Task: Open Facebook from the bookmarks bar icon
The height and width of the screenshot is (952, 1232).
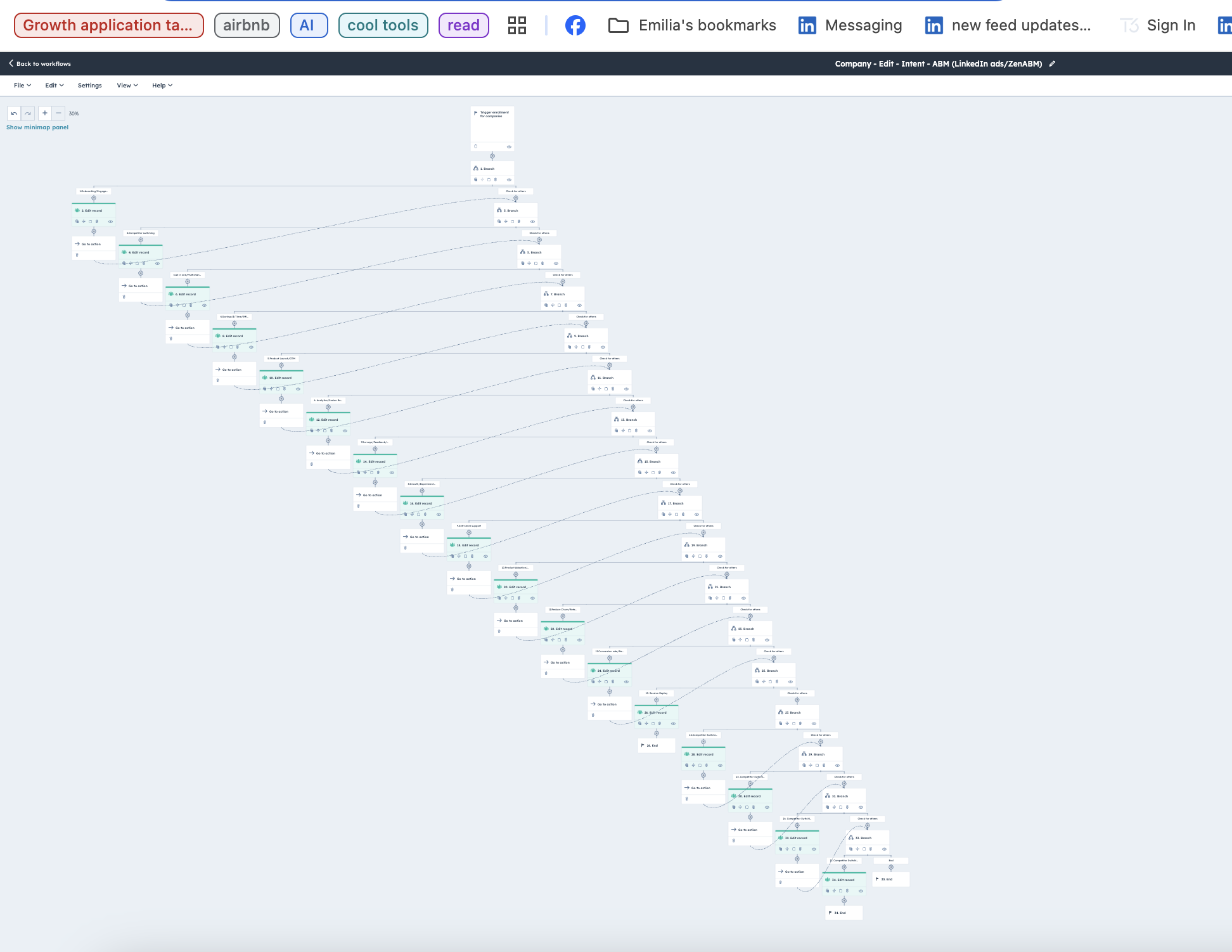Action: (x=575, y=25)
